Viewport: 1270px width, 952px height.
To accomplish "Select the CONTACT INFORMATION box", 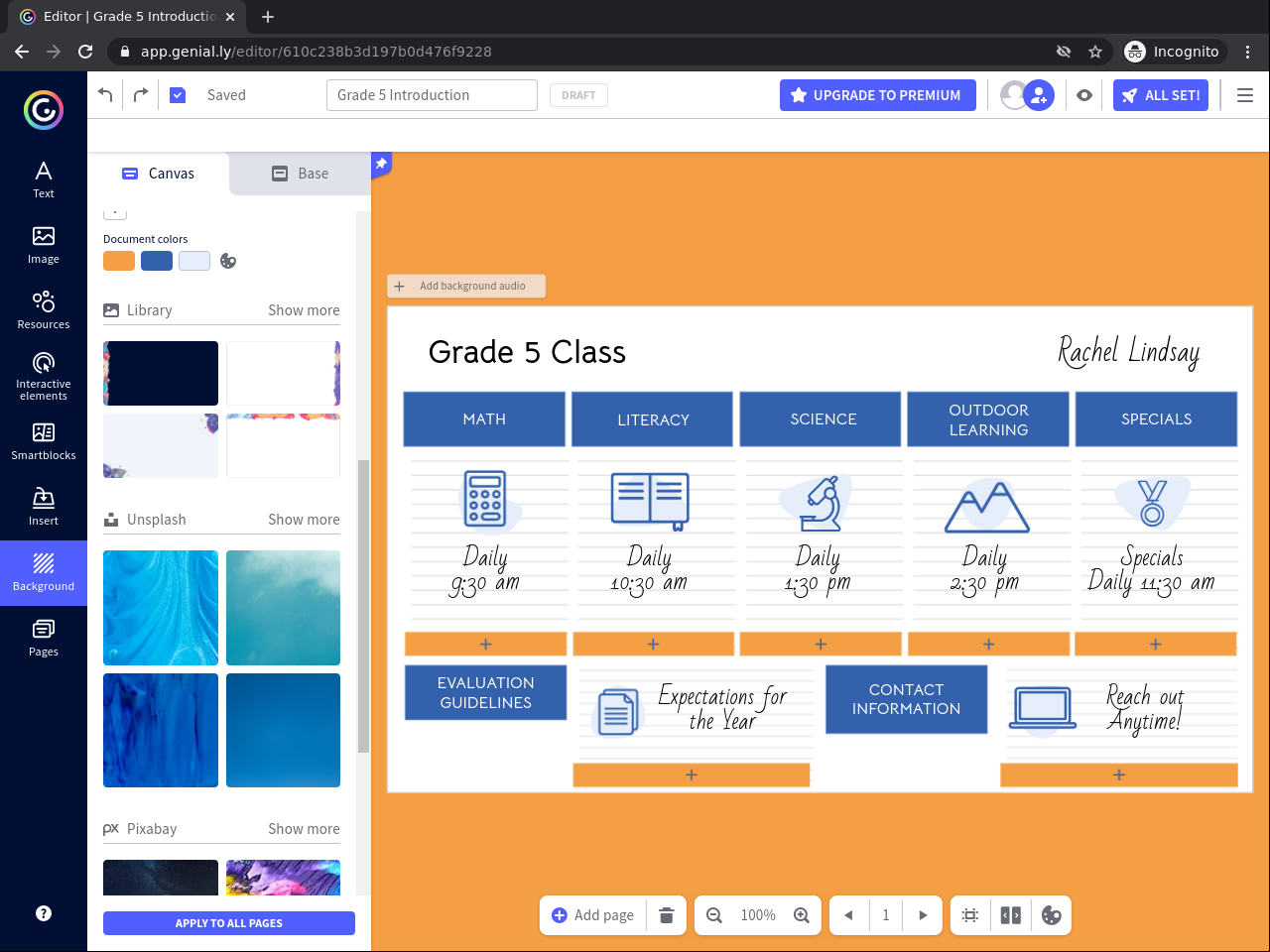I will click(x=907, y=699).
